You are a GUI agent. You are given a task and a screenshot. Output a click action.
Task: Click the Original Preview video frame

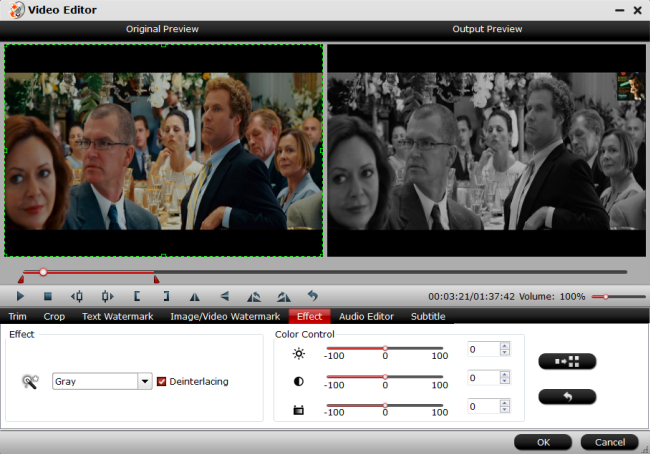[163, 151]
